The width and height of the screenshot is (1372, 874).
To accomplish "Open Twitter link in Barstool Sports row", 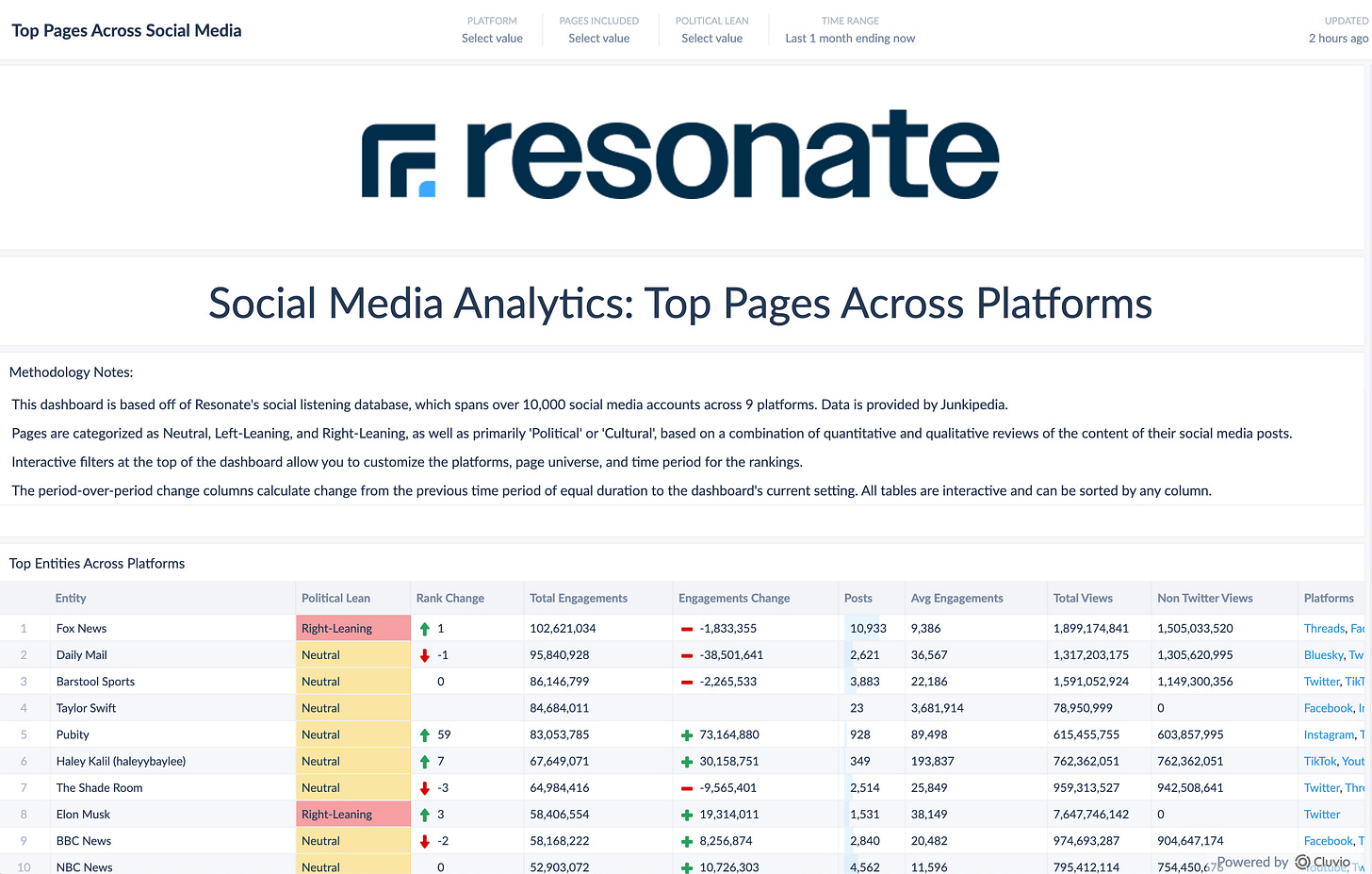I will coord(1321,681).
